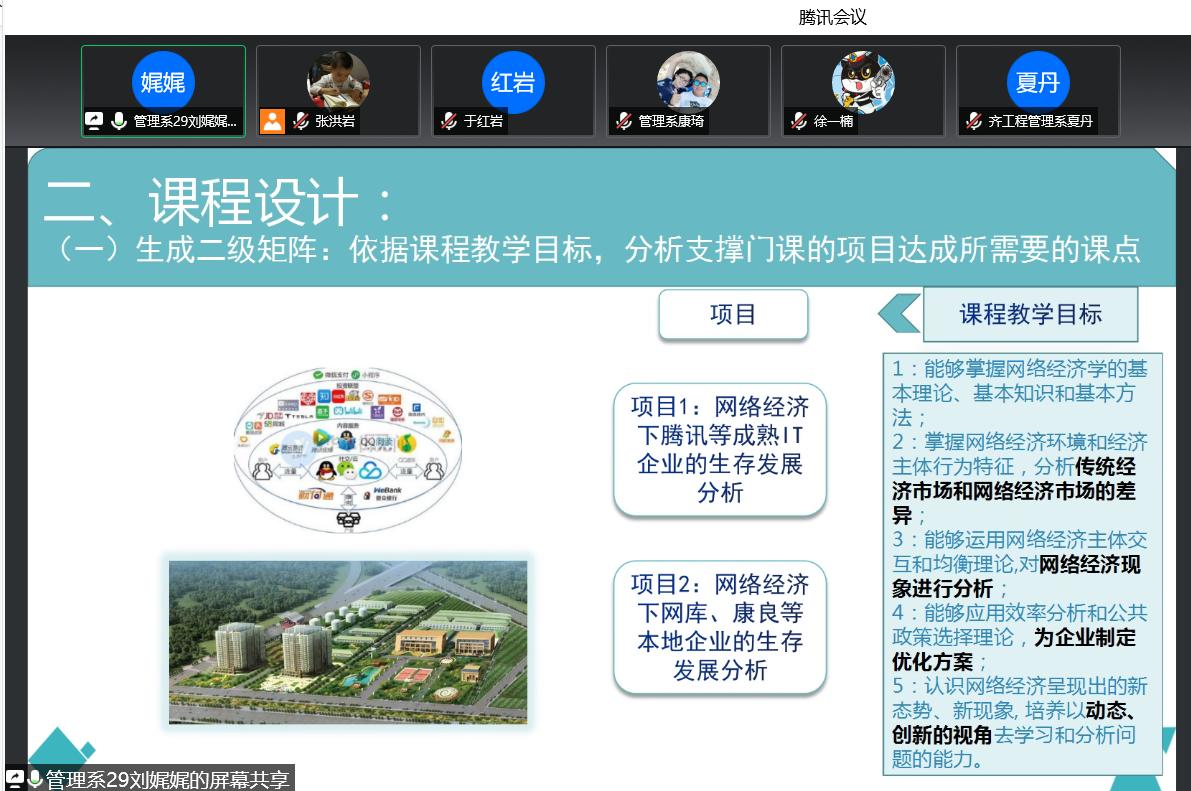Click muted microphone icon next to 管理系康琦
This screenshot has height=791, width=1191.
(624, 121)
